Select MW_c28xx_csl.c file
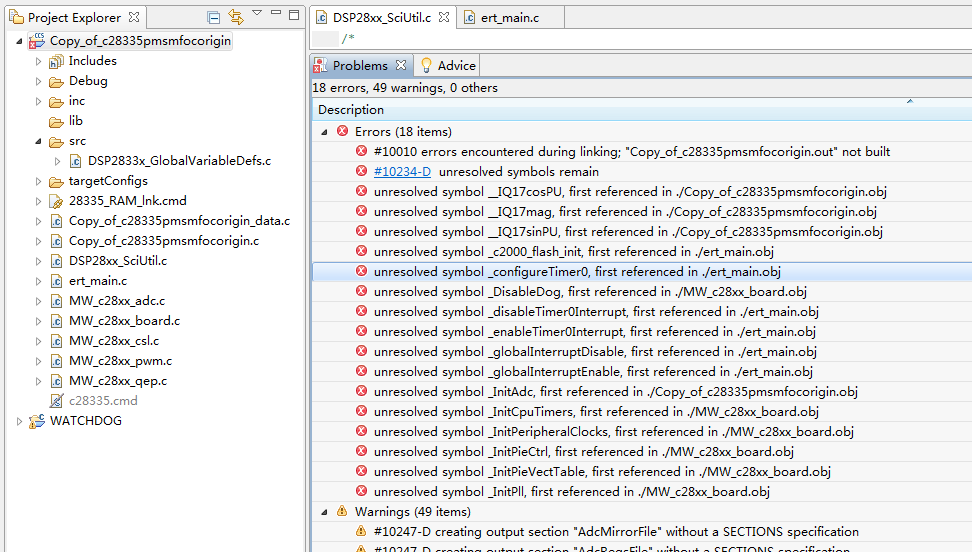 pos(113,341)
